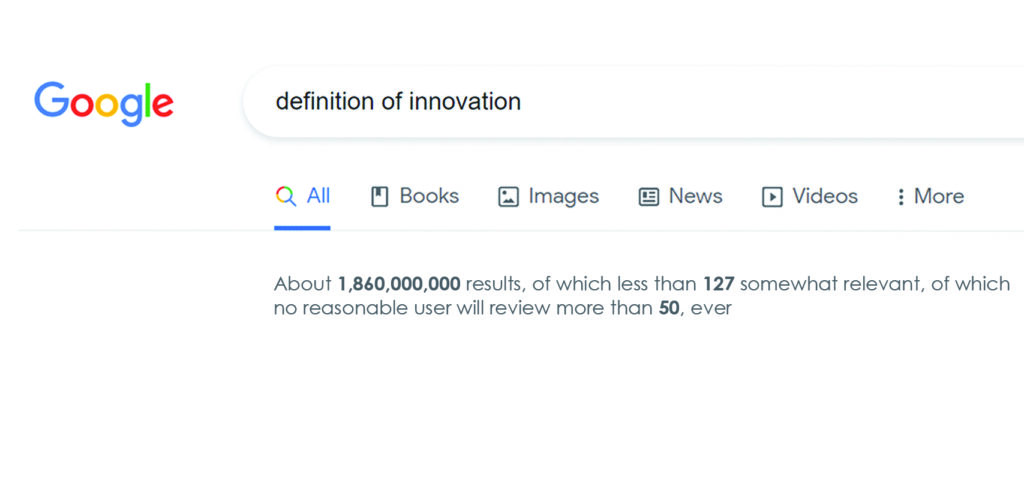Click the Videos tab play icon
The height and width of the screenshot is (480, 1024).
click(x=772, y=197)
